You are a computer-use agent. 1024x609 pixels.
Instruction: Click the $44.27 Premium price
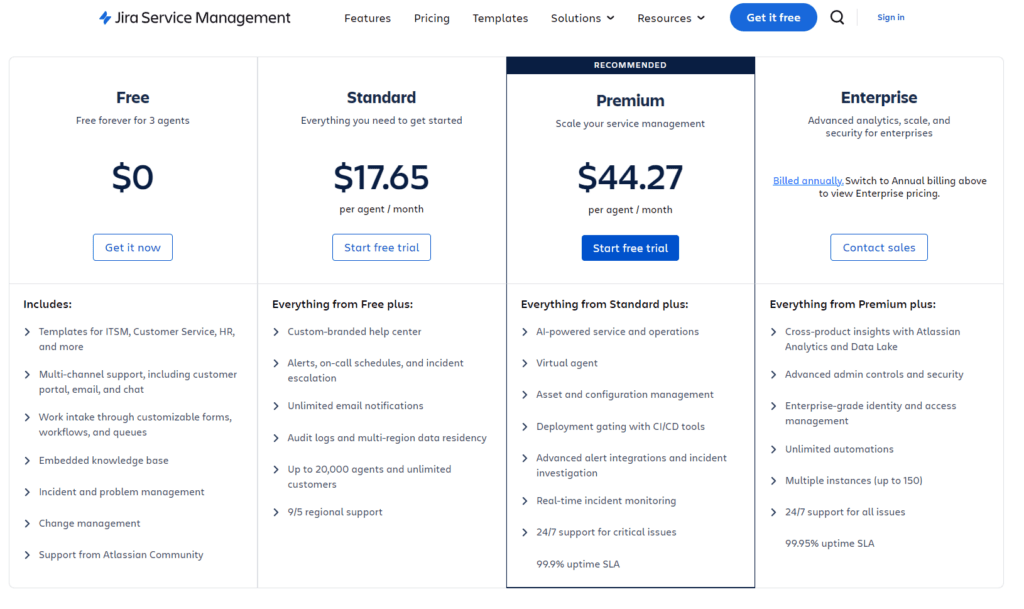pos(630,178)
